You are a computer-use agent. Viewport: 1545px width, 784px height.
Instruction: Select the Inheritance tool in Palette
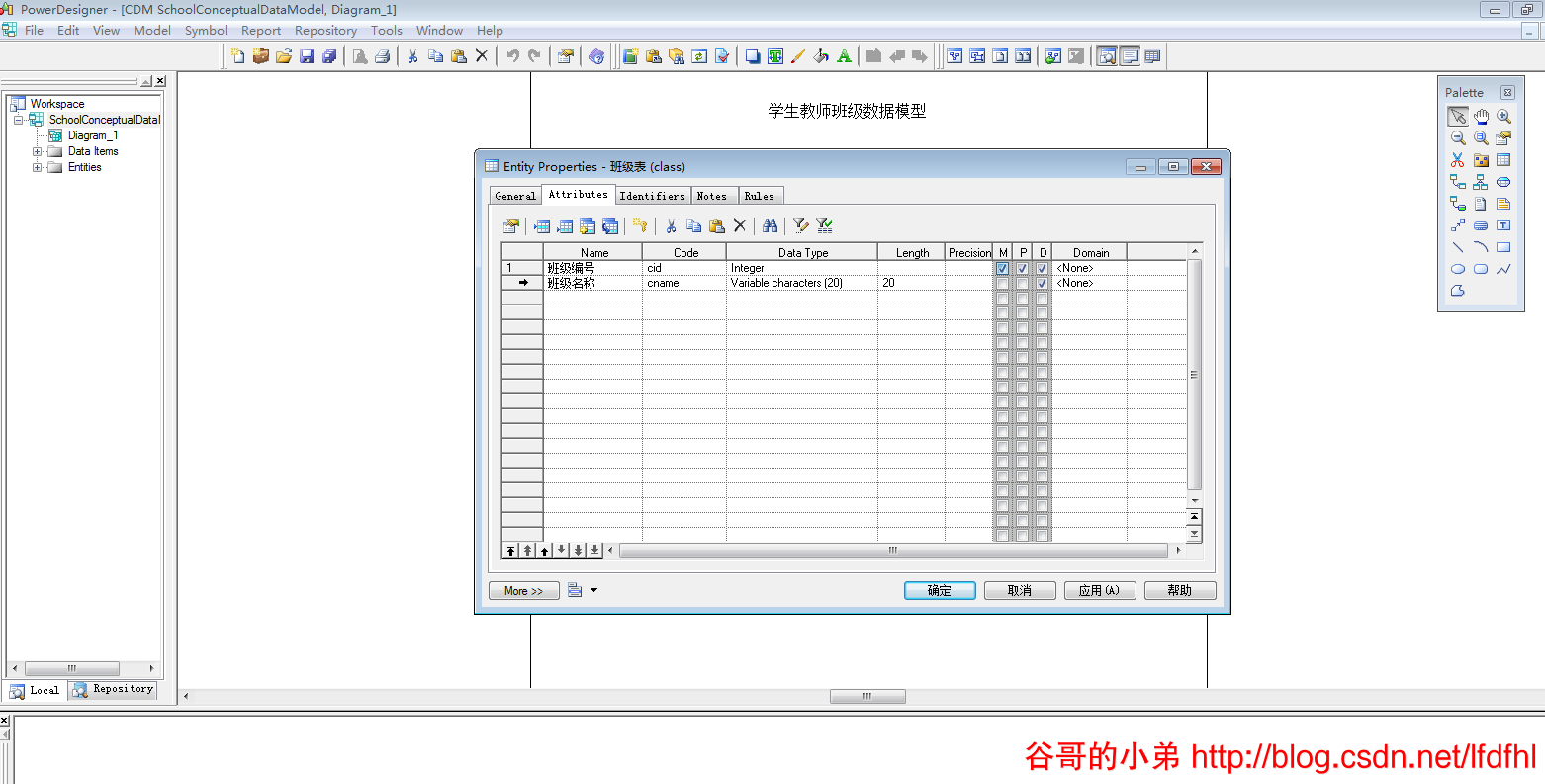(x=1481, y=182)
